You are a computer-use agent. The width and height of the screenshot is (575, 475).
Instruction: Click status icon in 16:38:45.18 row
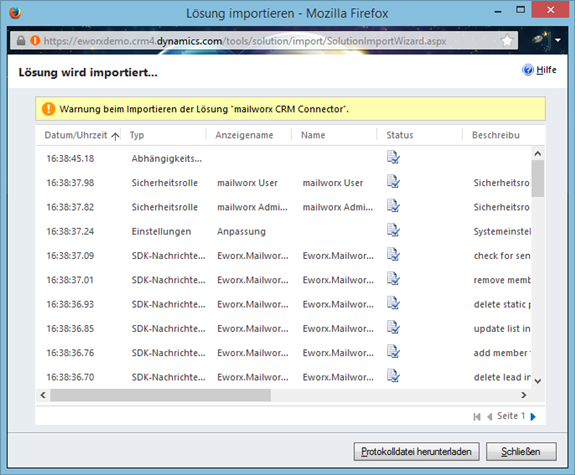click(393, 157)
